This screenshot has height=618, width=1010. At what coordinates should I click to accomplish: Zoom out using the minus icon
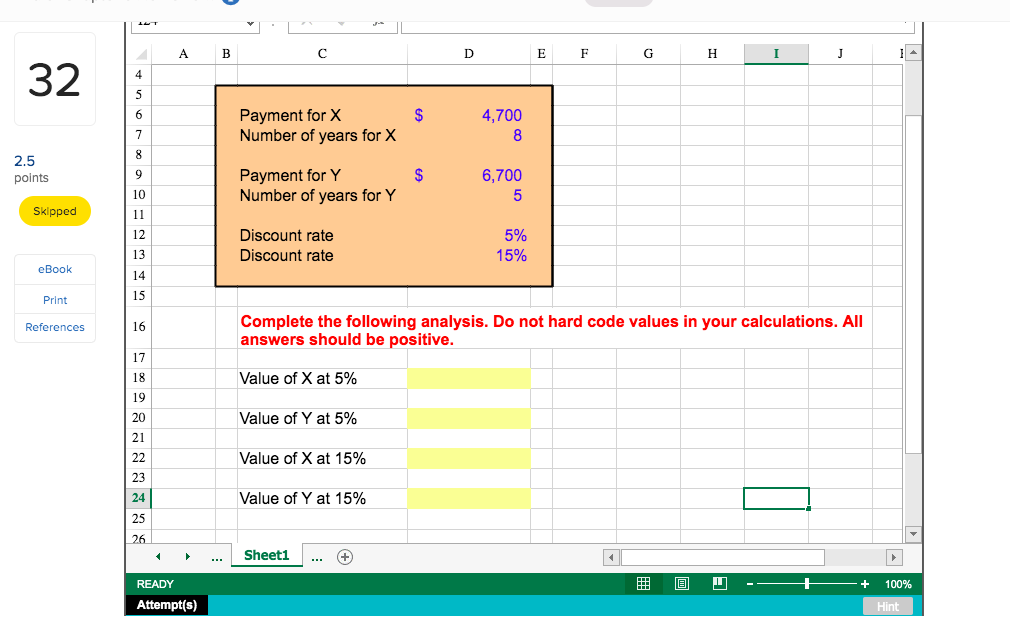tap(749, 583)
